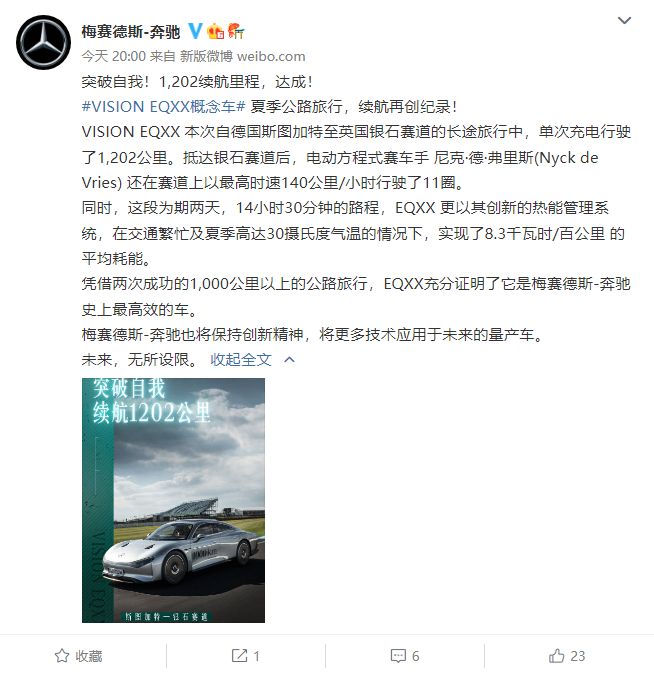The height and width of the screenshot is (675, 654).
Task: Collapse the post with 收起全文
Action: 241,359
